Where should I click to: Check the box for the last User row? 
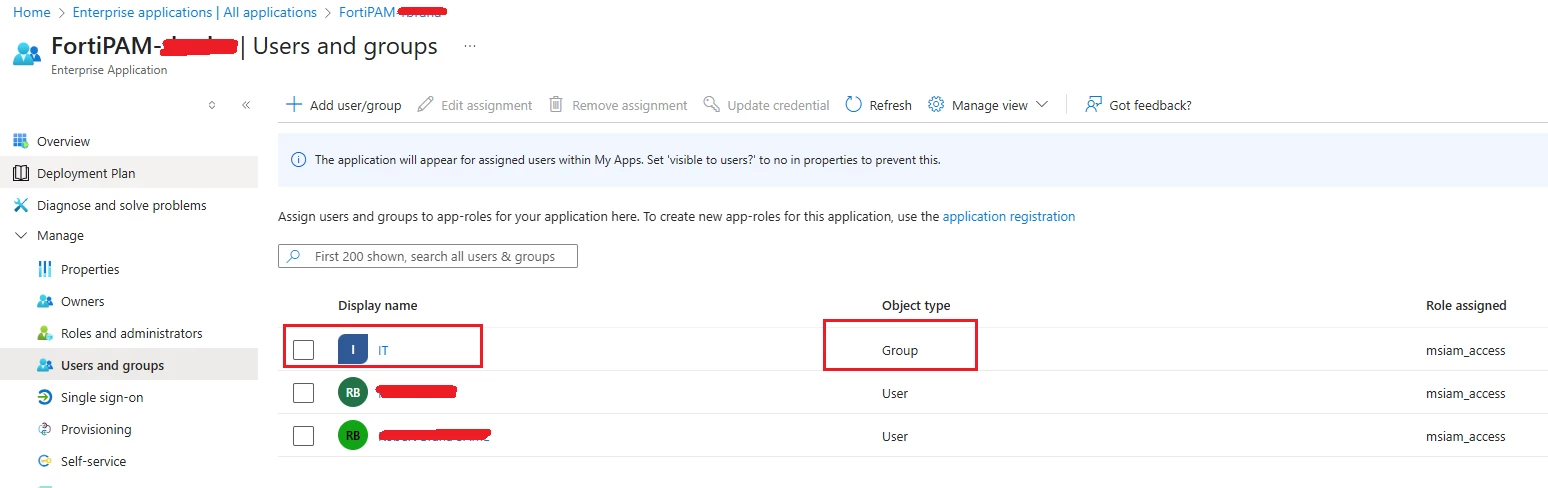click(x=303, y=436)
